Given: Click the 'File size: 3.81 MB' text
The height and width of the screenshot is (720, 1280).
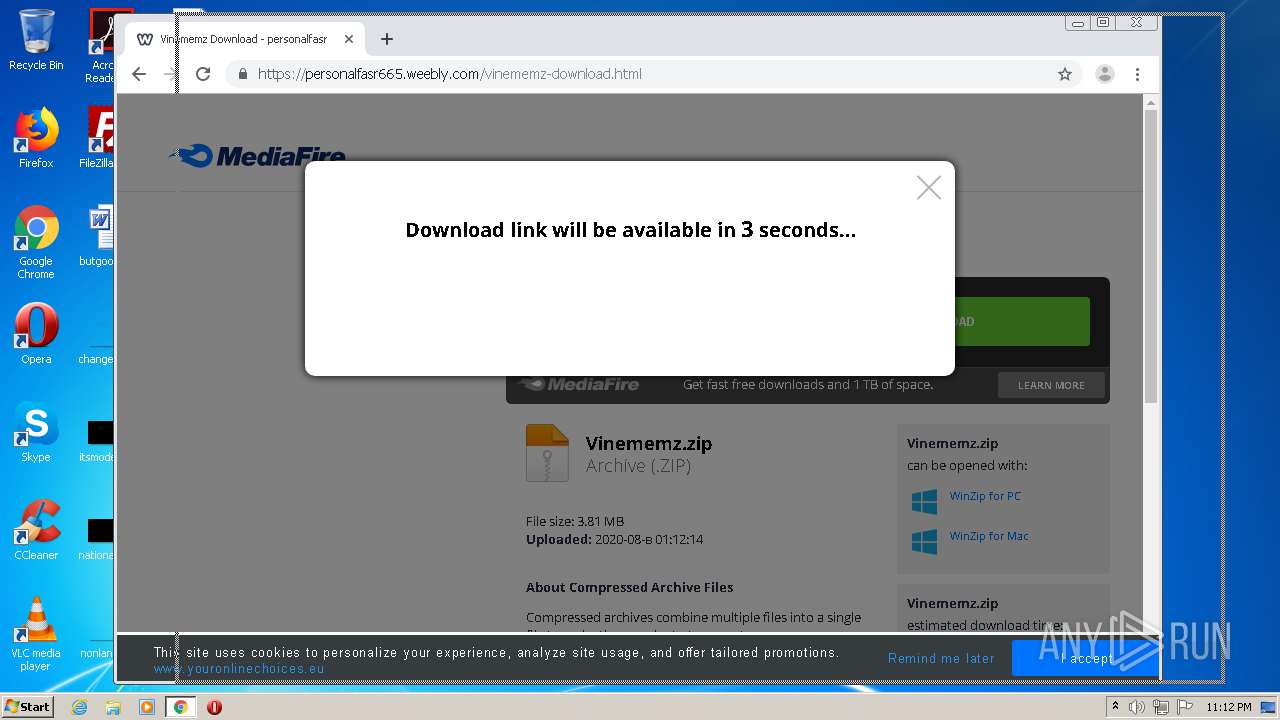Looking at the screenshot, I should 575,521.
